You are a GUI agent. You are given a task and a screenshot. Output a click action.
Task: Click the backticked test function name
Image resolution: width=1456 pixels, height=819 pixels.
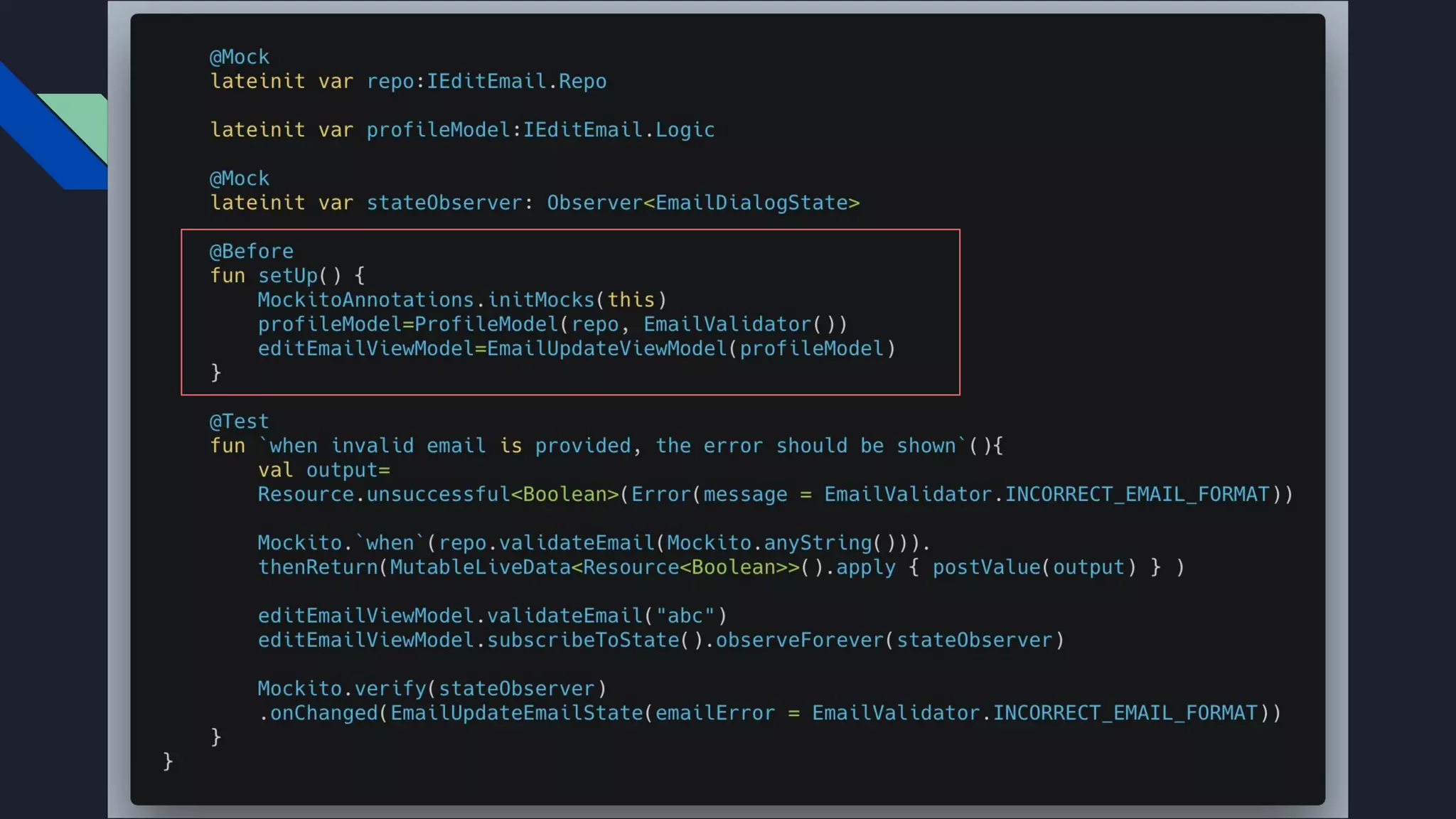coord(611,446)
